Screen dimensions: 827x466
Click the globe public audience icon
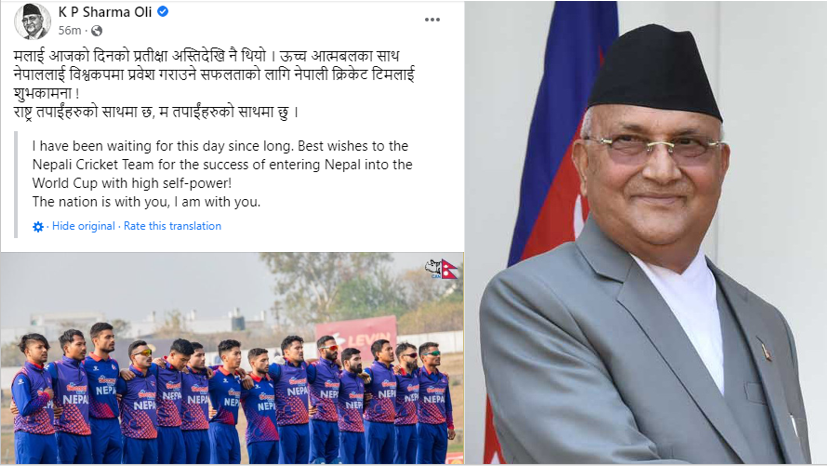97,31
